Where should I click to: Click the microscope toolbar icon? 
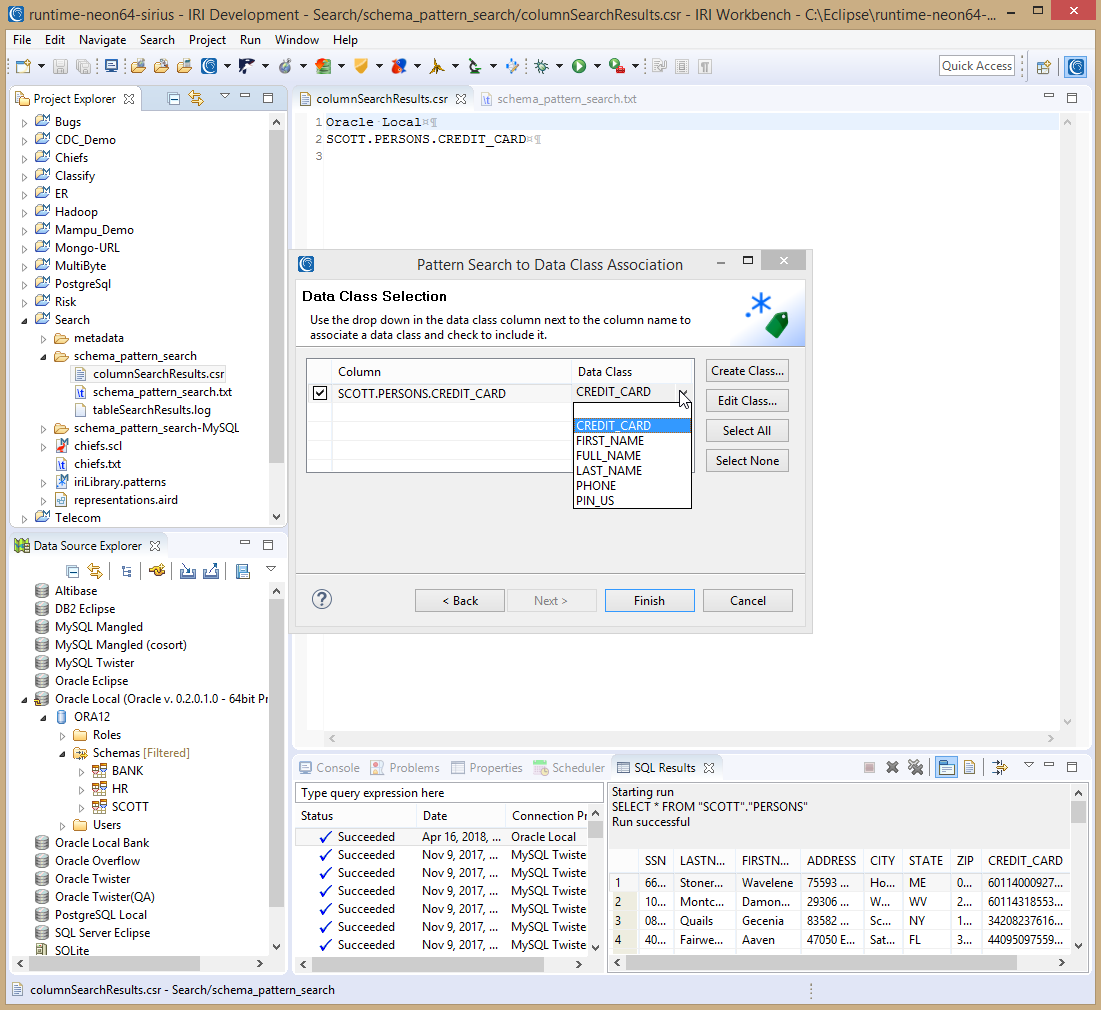475,66
